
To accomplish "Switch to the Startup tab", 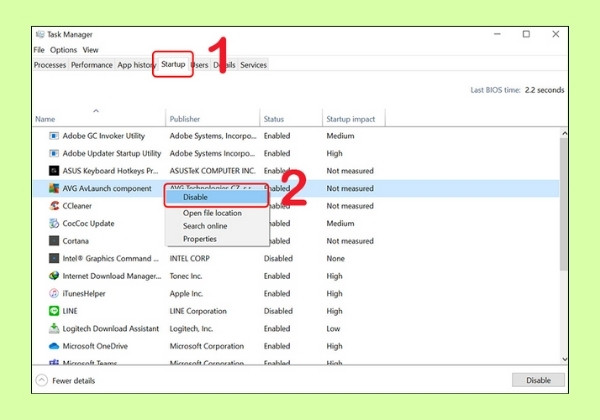I will (173, 64).
